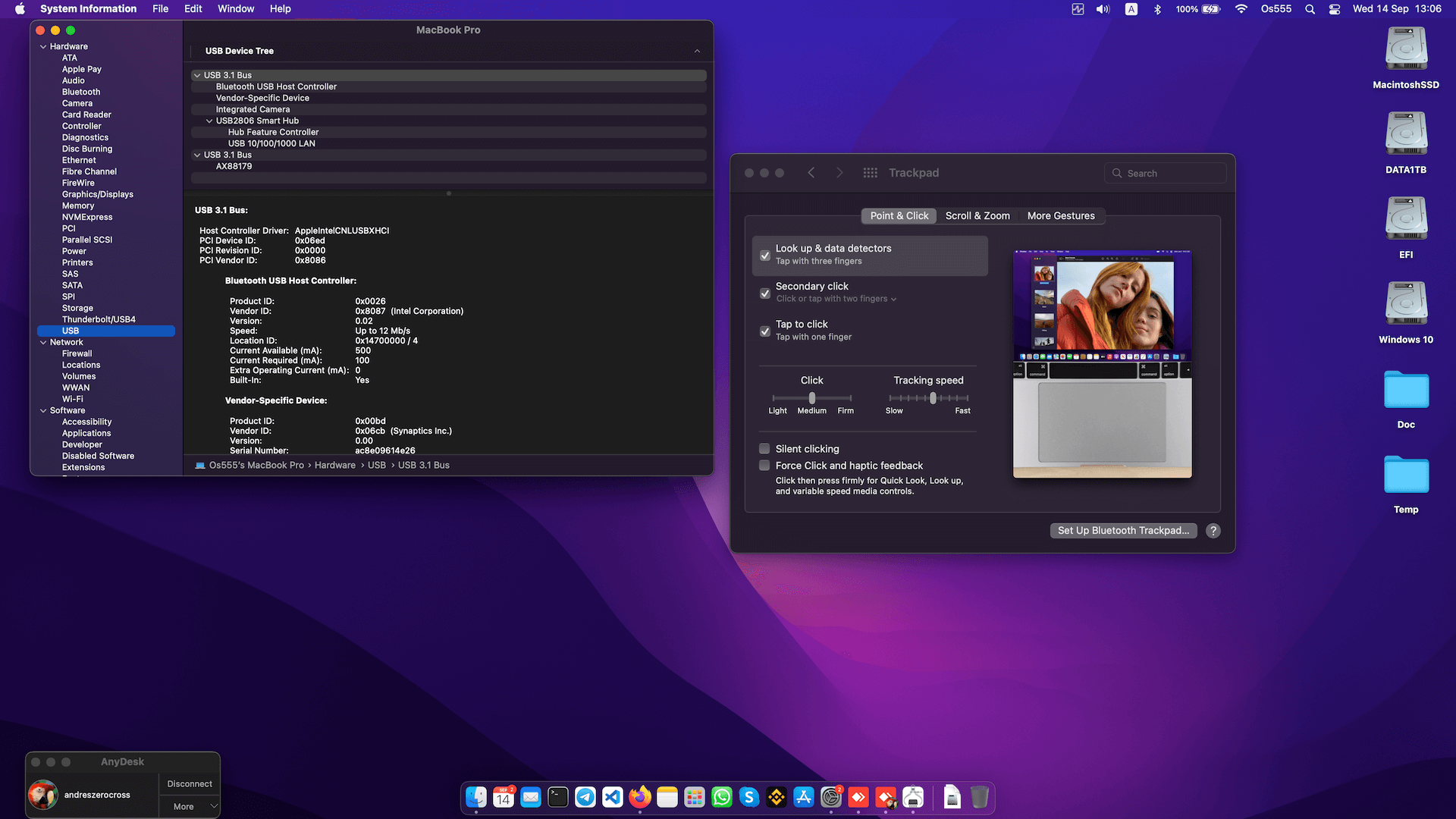
Task: Open the Window menu in System Information
Action: (x=236, y=8)
